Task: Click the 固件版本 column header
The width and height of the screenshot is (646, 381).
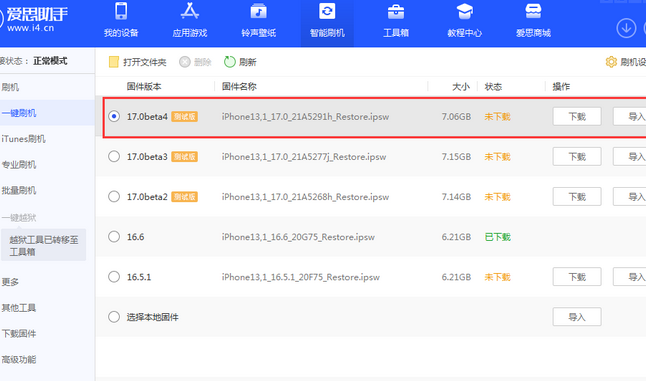Action: [x=144, y=86]
